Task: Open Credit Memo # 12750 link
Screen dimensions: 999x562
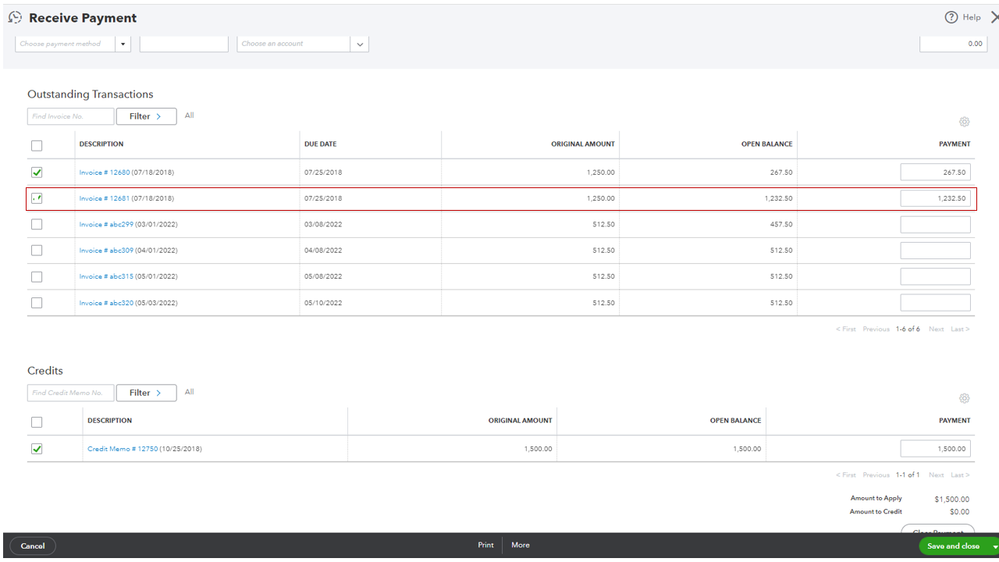Action: pyautogui.click(x=122, y=449)
